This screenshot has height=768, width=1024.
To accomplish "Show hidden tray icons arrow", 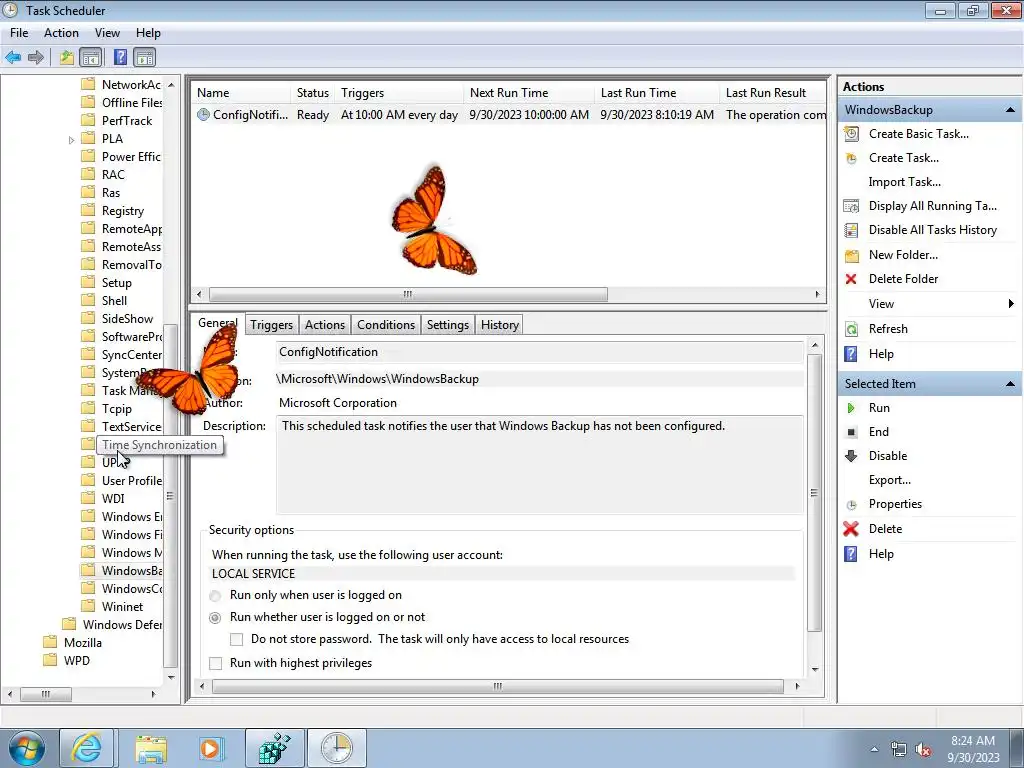I will tap(874, 750).
